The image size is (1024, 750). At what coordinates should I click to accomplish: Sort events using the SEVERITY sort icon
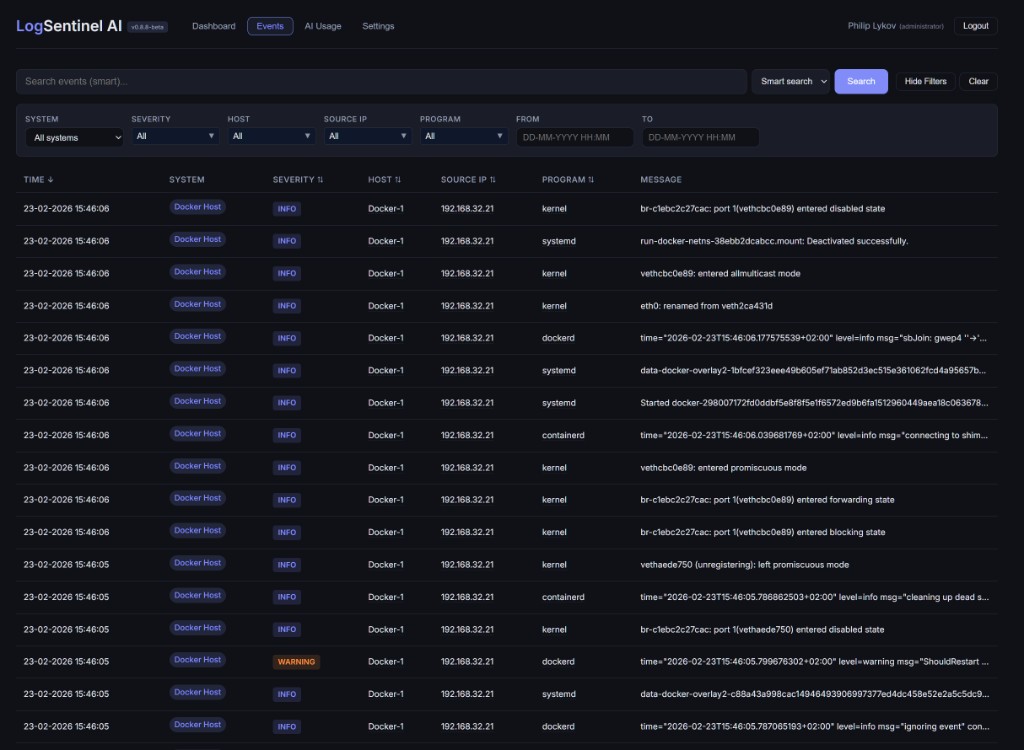[x=319, y=180]
